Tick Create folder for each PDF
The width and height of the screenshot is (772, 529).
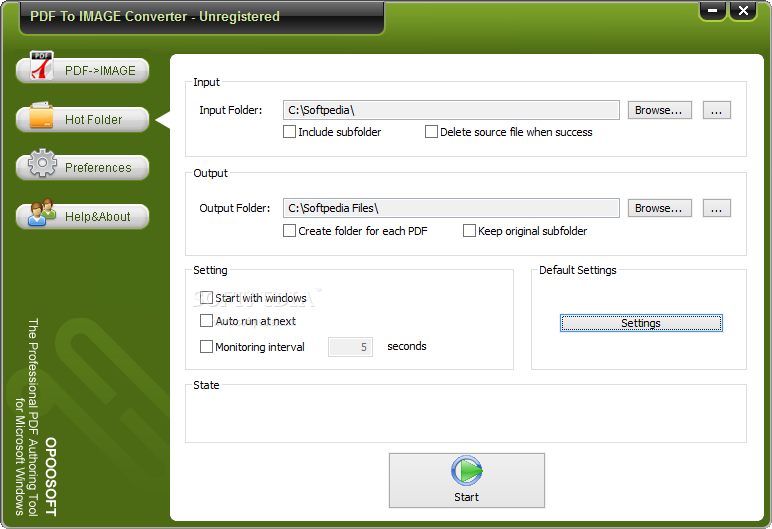coord(290,231)
